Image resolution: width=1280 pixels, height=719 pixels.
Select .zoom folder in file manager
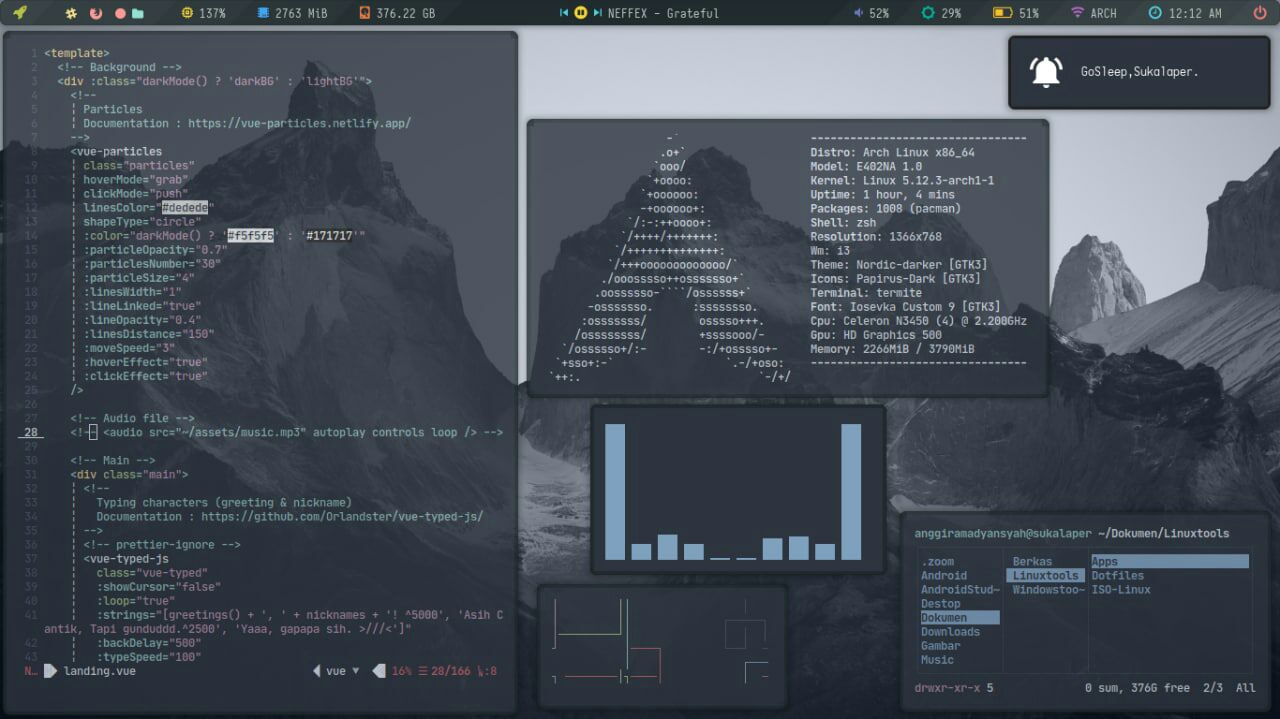tap(938, 562)
